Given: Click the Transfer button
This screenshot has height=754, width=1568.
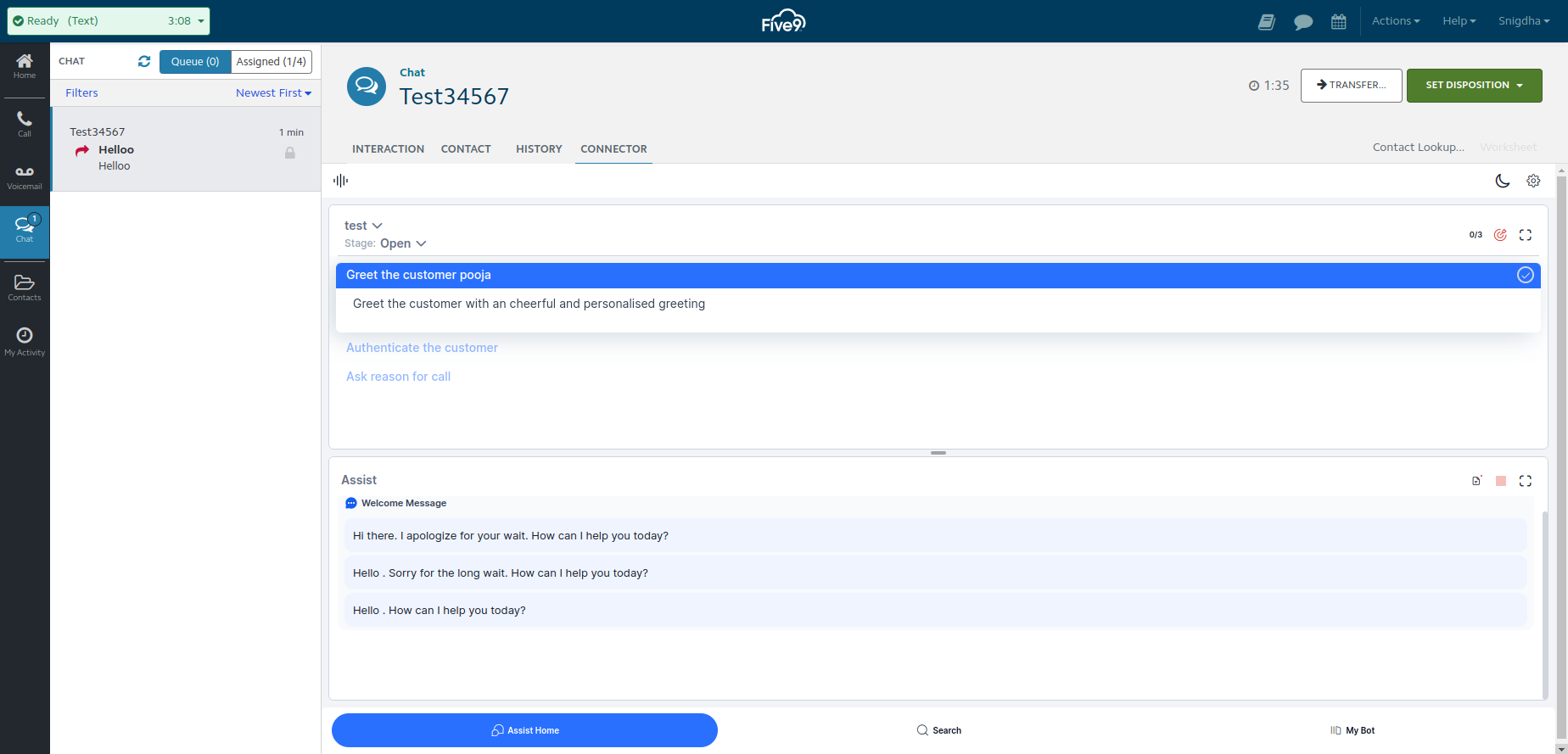Looking at the screenshot, I should [x=1352, y=86].
